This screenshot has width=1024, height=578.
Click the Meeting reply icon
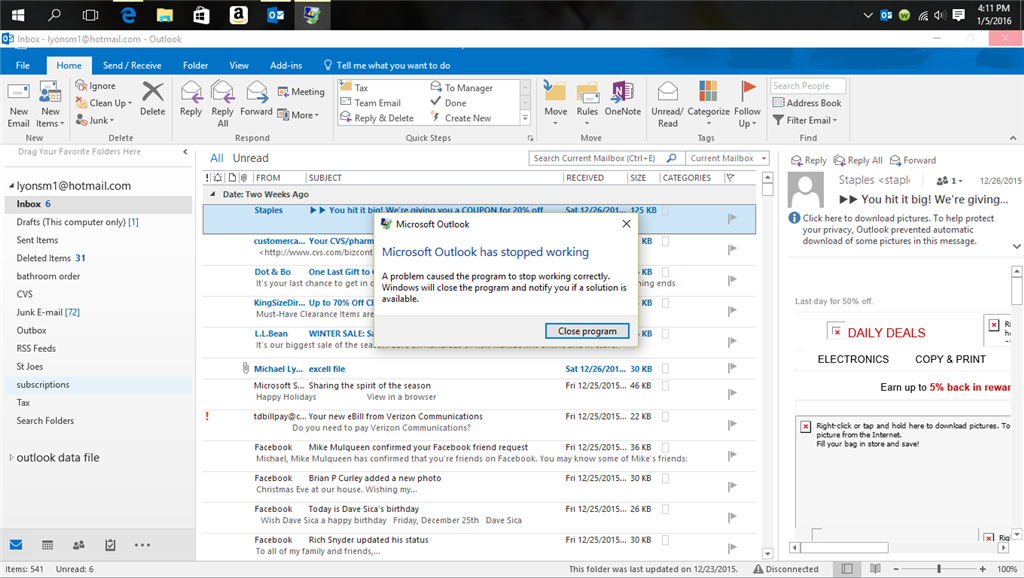[283, 92]
